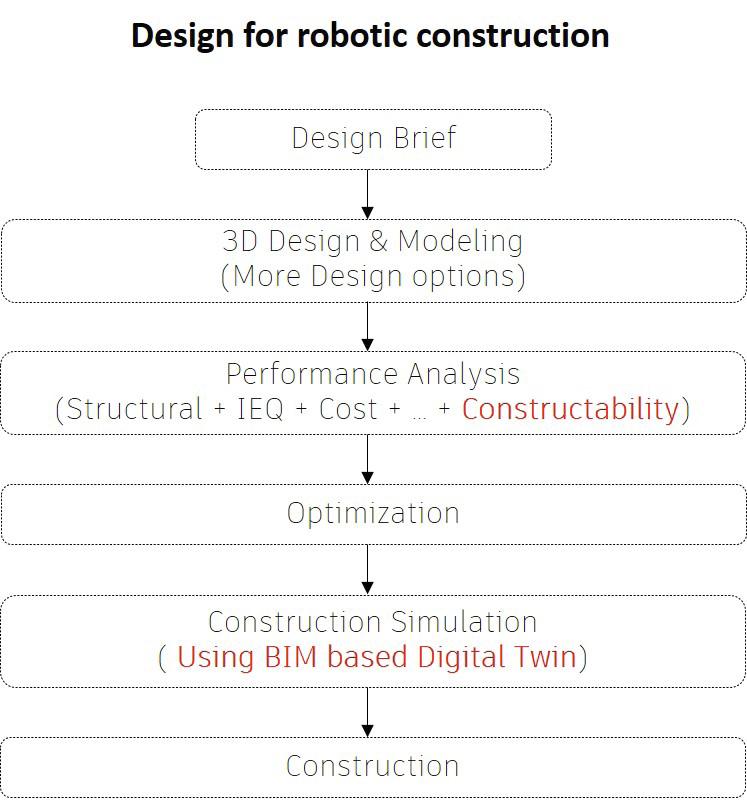Click the red Constructability text
The image size is (747, 803).
tap(570, 410)
